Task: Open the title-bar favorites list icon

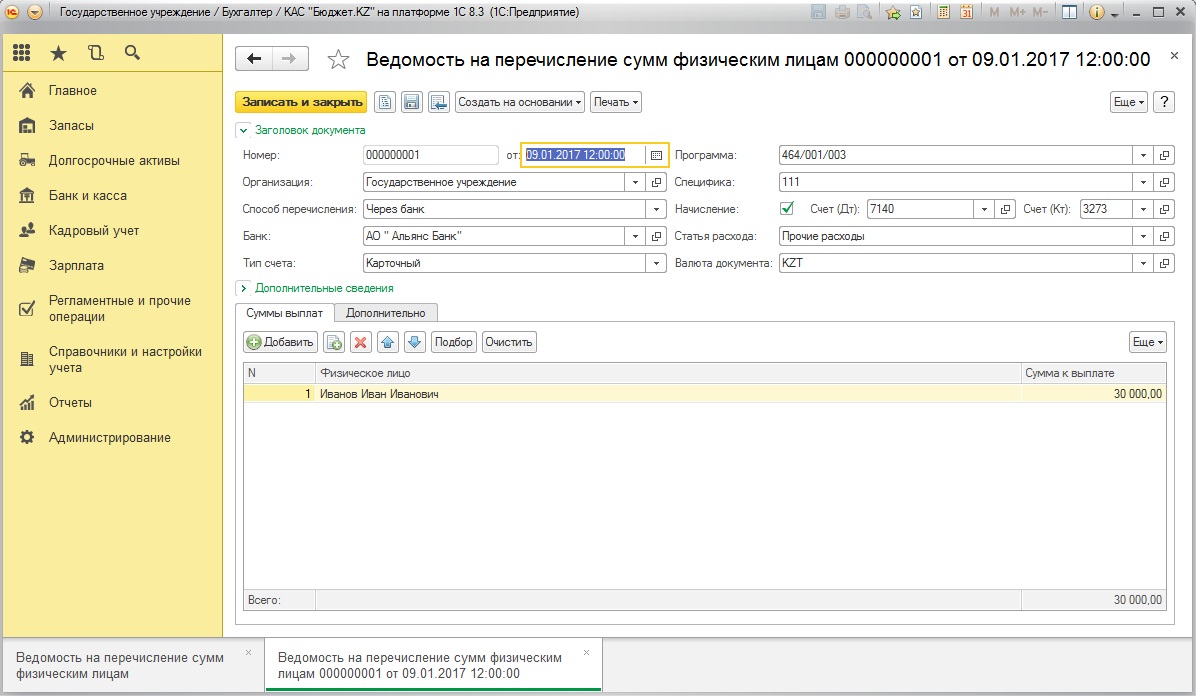Action: [916, 12]
